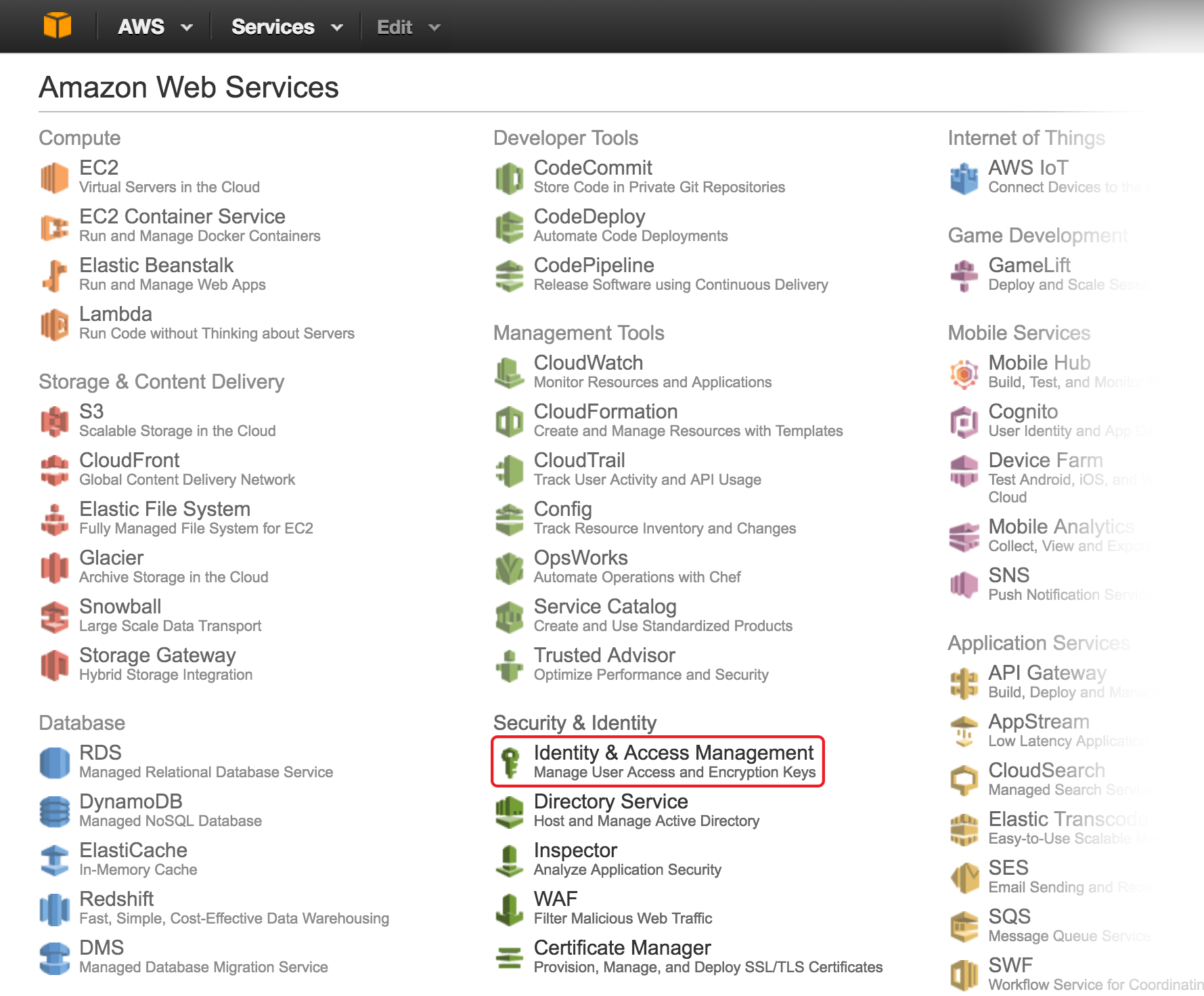The height and width of the screenshot is (996, 1204).
Task: Select the Snowball service icon
Action: 54,616
